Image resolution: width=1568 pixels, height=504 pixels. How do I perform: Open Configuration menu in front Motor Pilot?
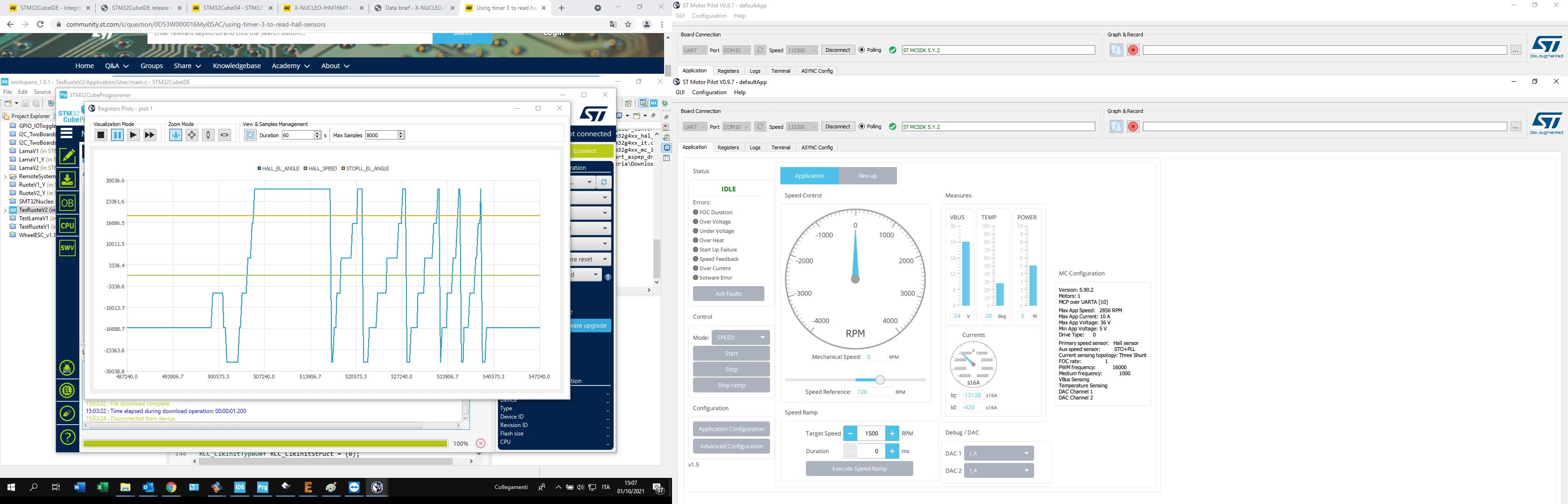[x=709, y=92]
